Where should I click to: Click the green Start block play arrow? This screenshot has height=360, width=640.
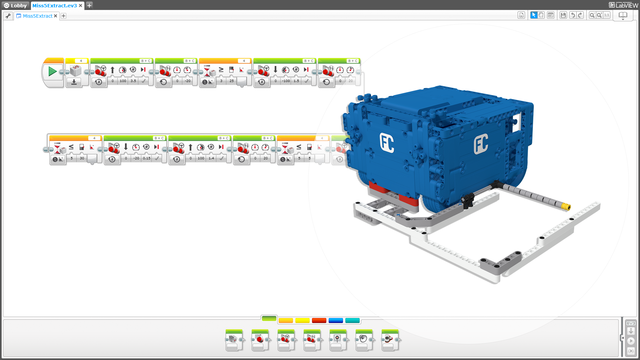[52, 71]
